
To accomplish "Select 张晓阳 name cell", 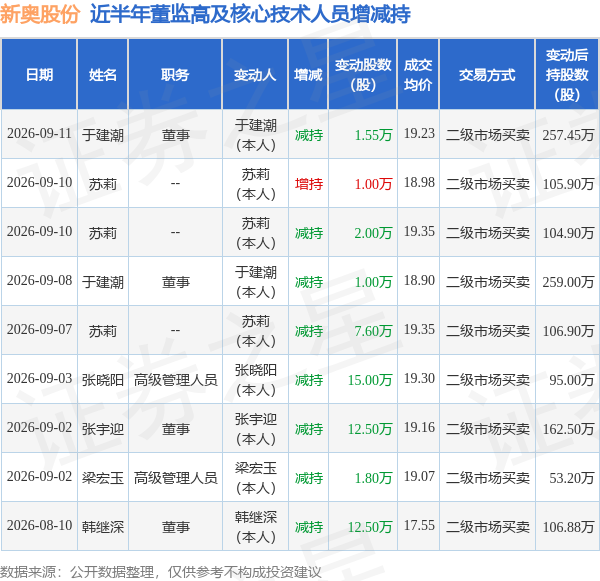I will 103,380.
